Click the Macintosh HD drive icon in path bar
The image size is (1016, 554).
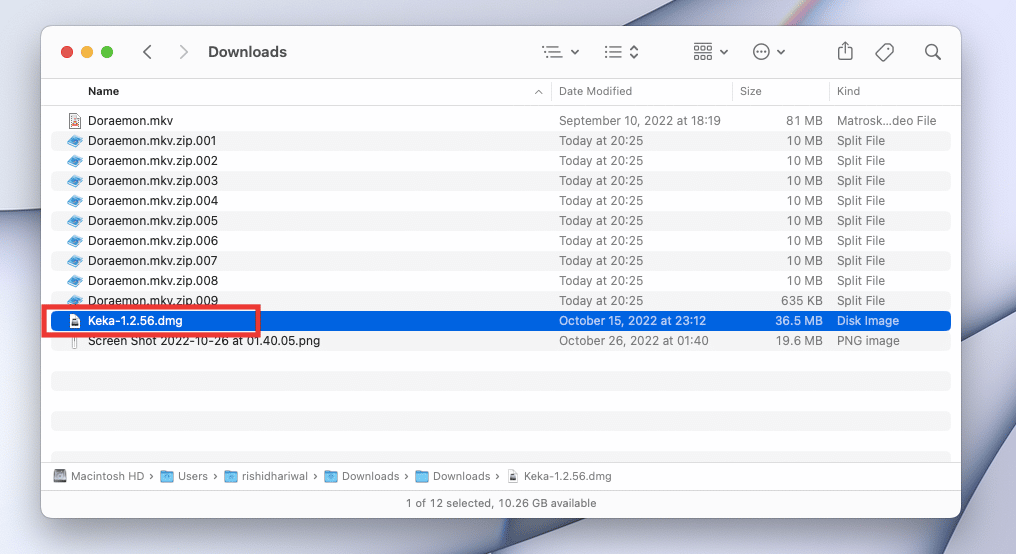click(60, 476)
